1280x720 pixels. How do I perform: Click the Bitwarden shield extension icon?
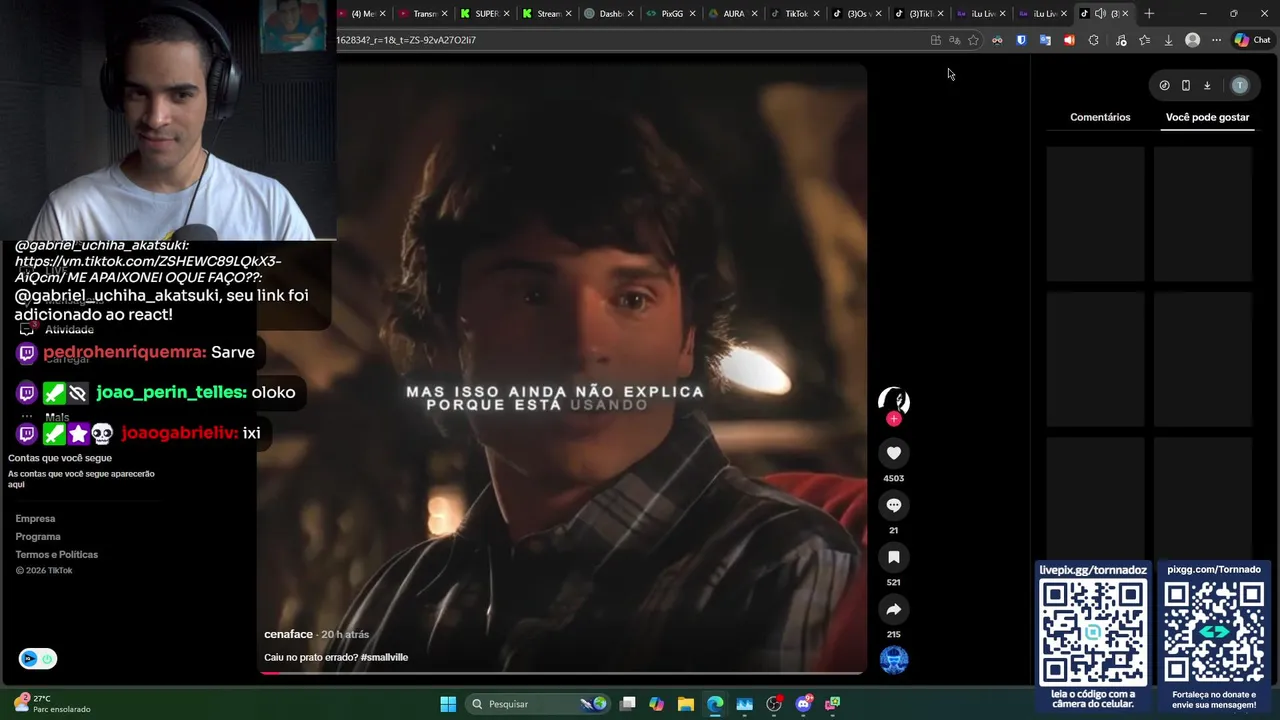(1021, 40)
